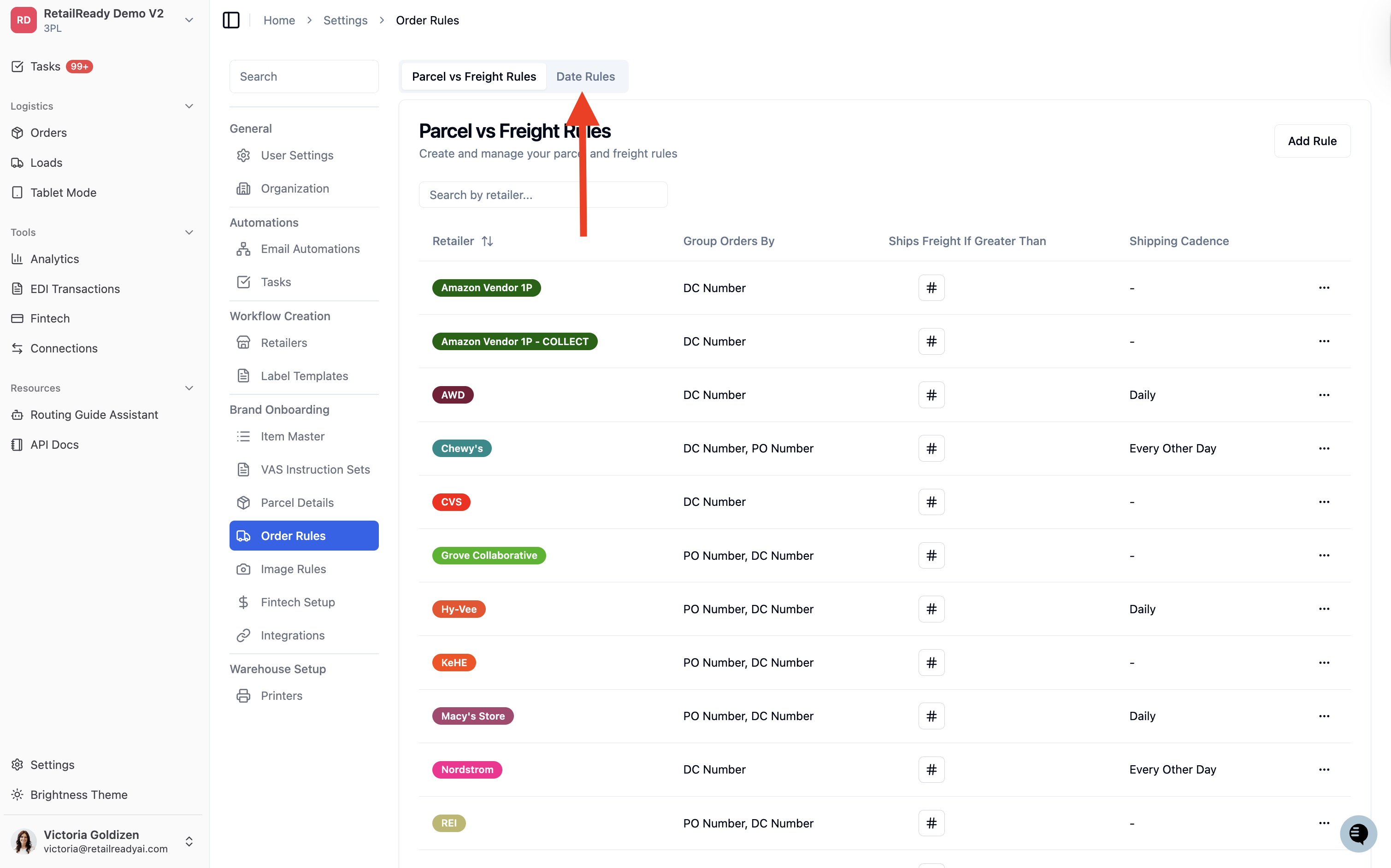Collapse the Logistics section
Screen dimensions: 1391x868
click(x=189, y=106)
